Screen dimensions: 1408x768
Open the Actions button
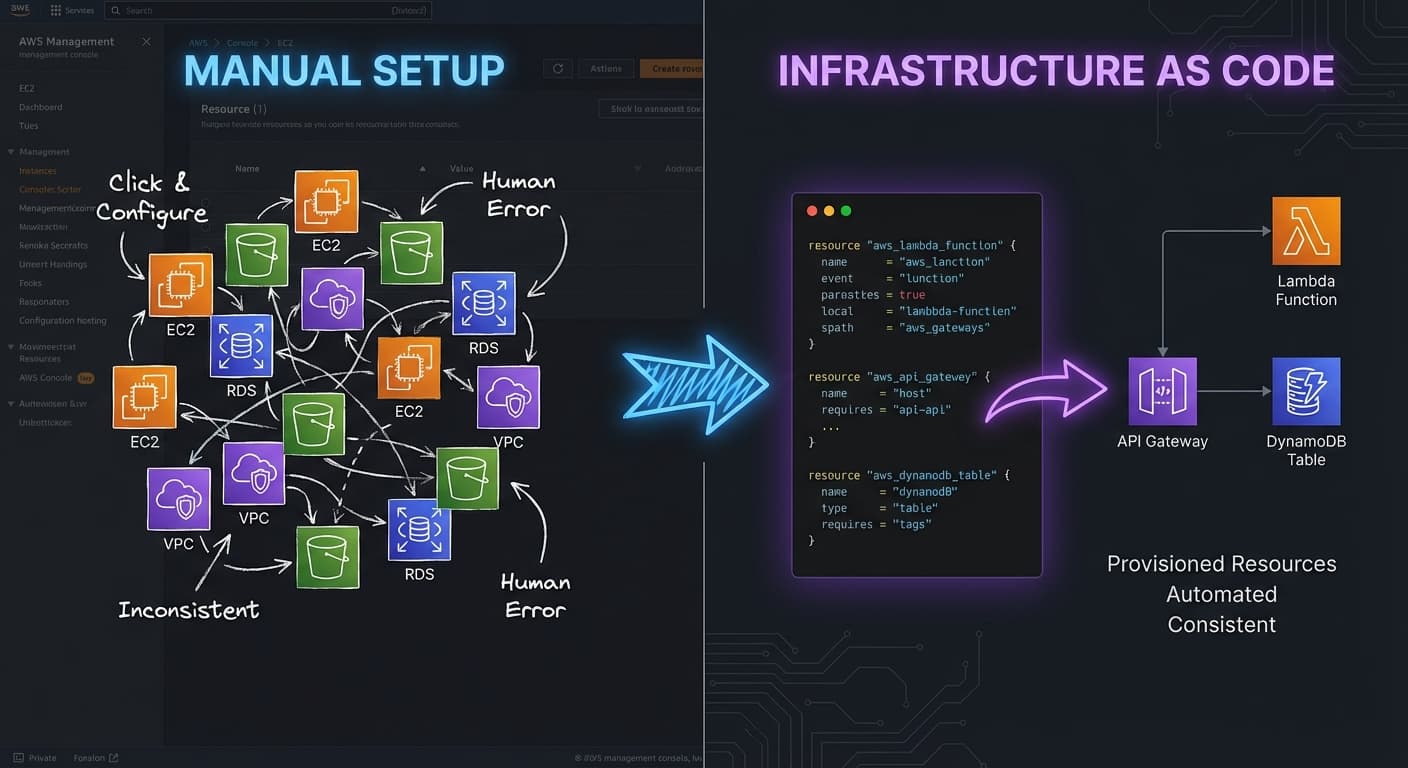pyautogui.click(x=605, y=68)
